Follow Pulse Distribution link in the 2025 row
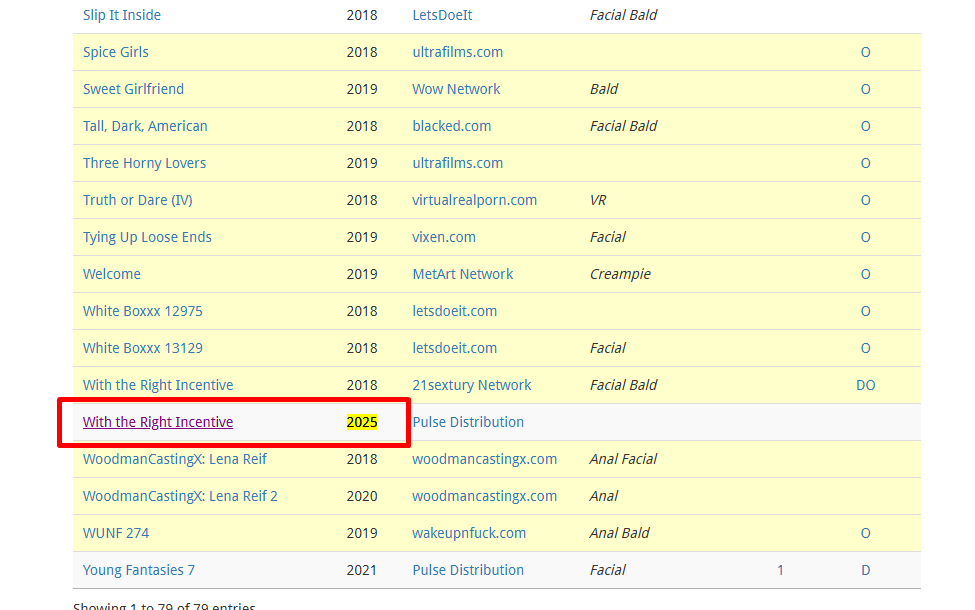Screen dimensions: 975x610 click(x=468, y=422)
